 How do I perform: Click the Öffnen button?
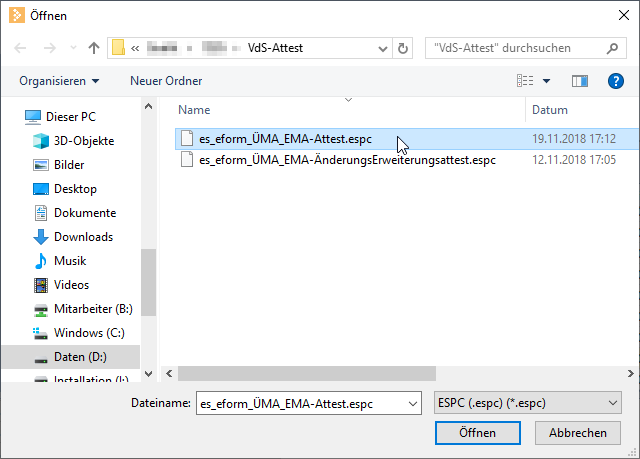[478, 433]
